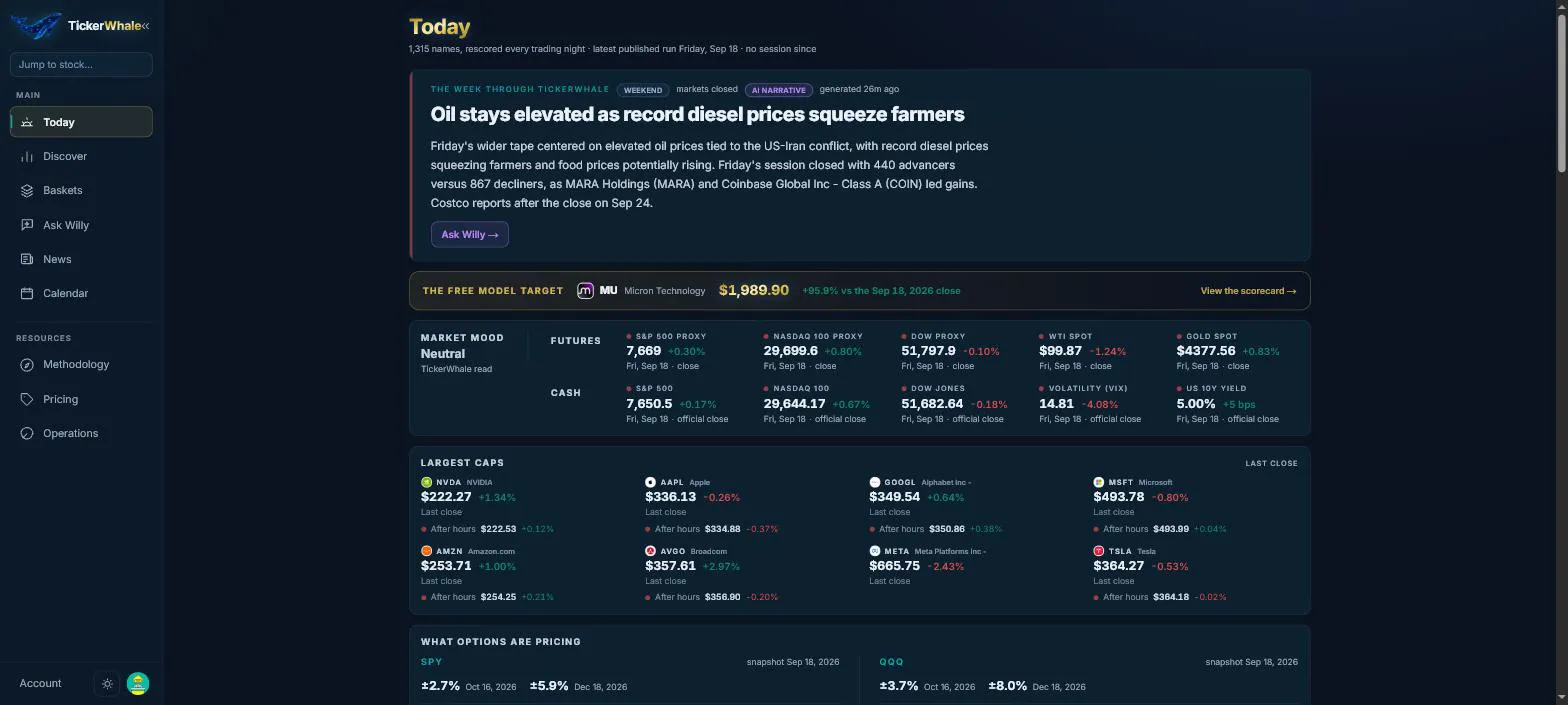Open the Methodology page
The width and height of the screenshot is (1568, 705).
81,364
